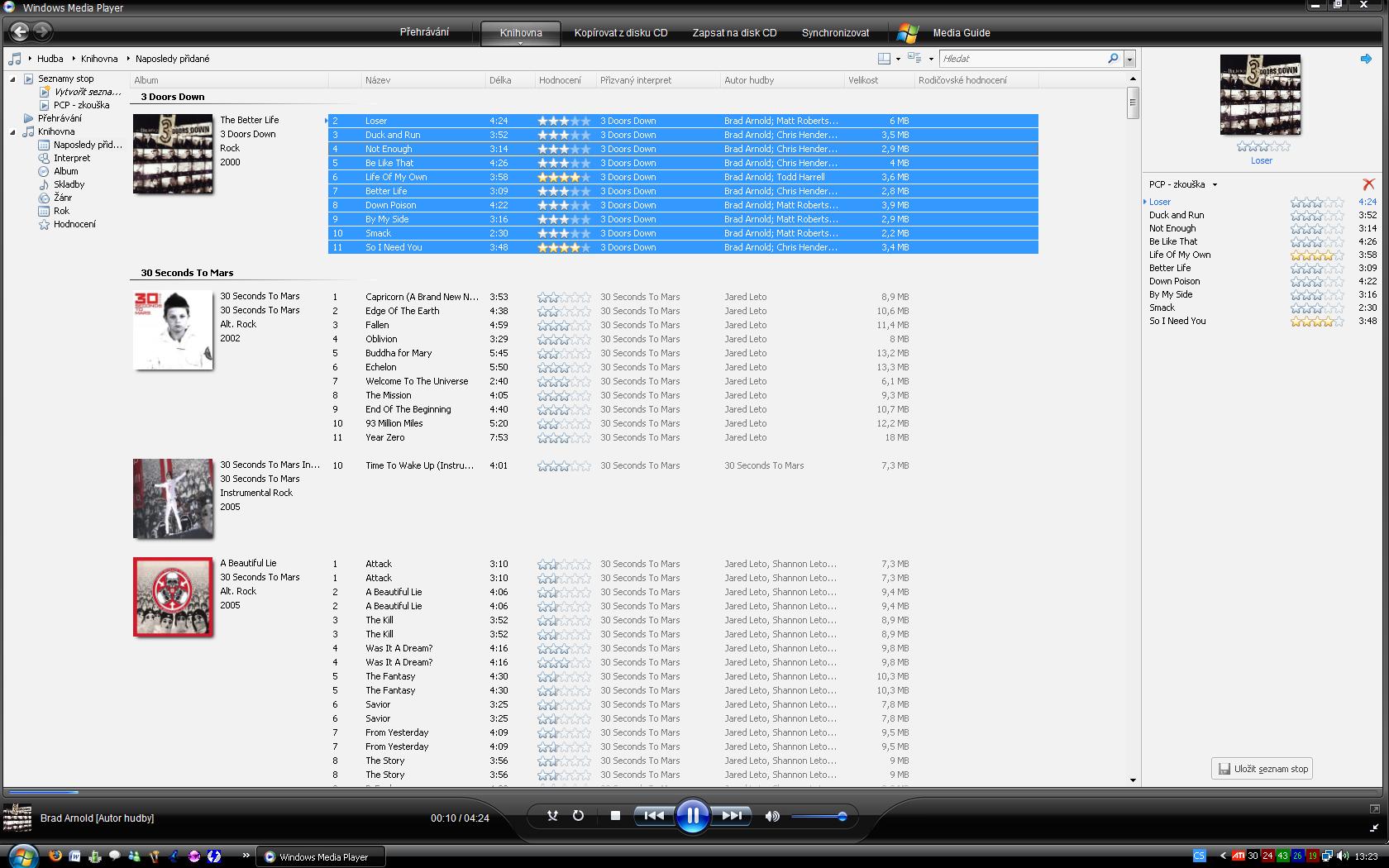This screenshot has width=1389, height=868.
Task: Sort by Velikost column header
Action: [879, 80]
